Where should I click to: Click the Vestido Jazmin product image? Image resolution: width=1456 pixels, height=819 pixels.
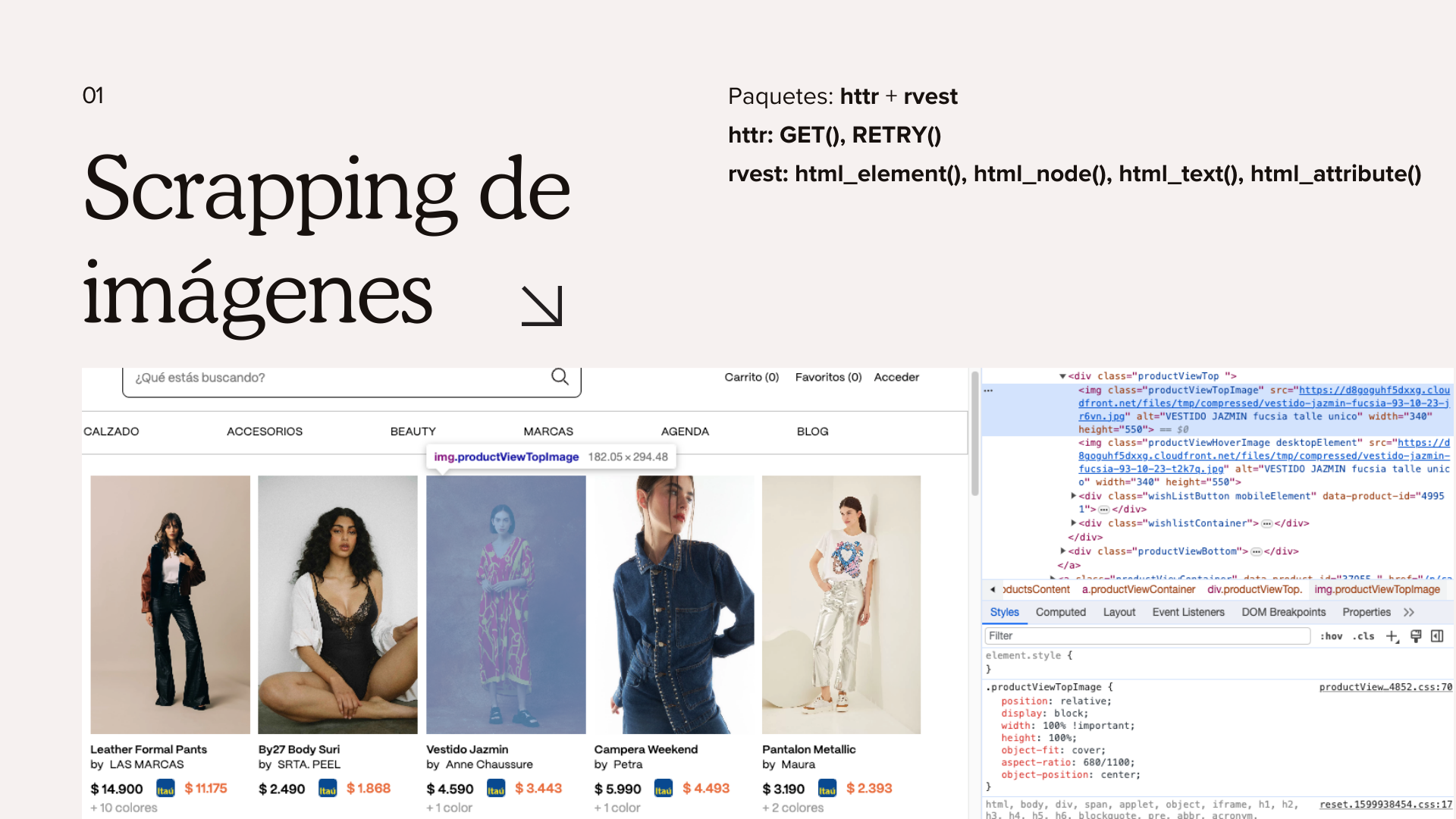pyautogui.click(x=506, y=604)
